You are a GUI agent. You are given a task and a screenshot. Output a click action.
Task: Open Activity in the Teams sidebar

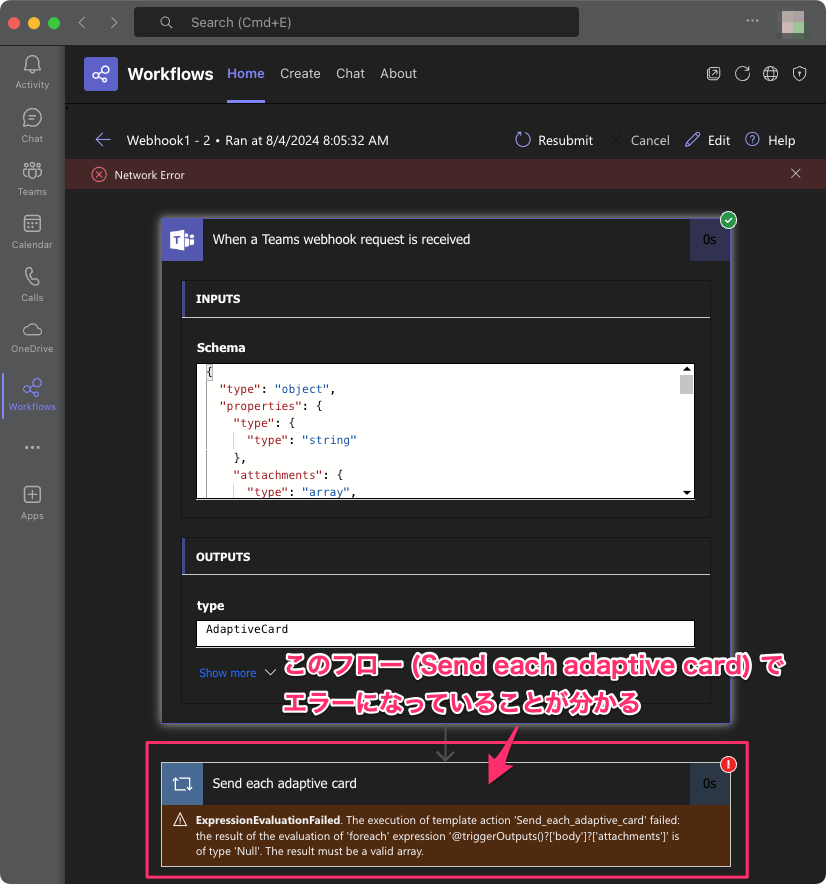tap(32, 72)
